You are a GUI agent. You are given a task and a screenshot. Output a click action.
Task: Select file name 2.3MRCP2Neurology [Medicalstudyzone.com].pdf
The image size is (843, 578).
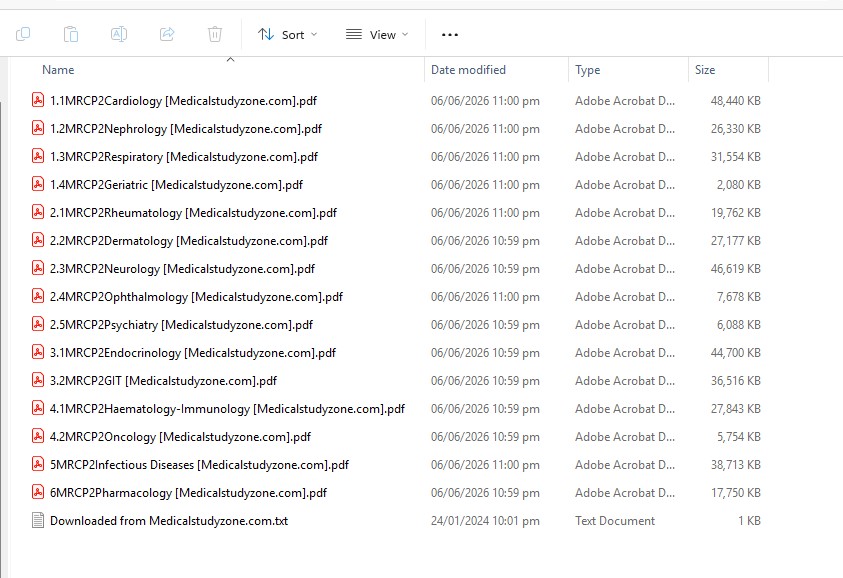click(x=182, y=269)
